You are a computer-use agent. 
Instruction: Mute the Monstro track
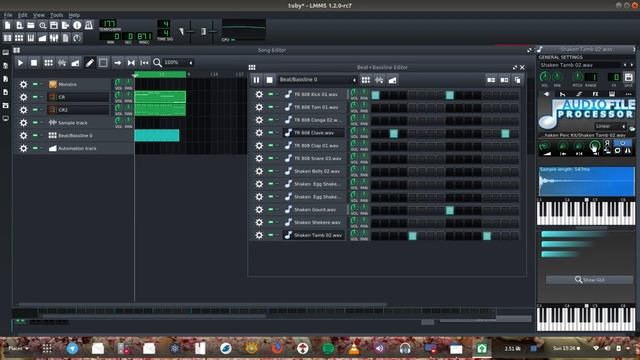pos(35,84)
